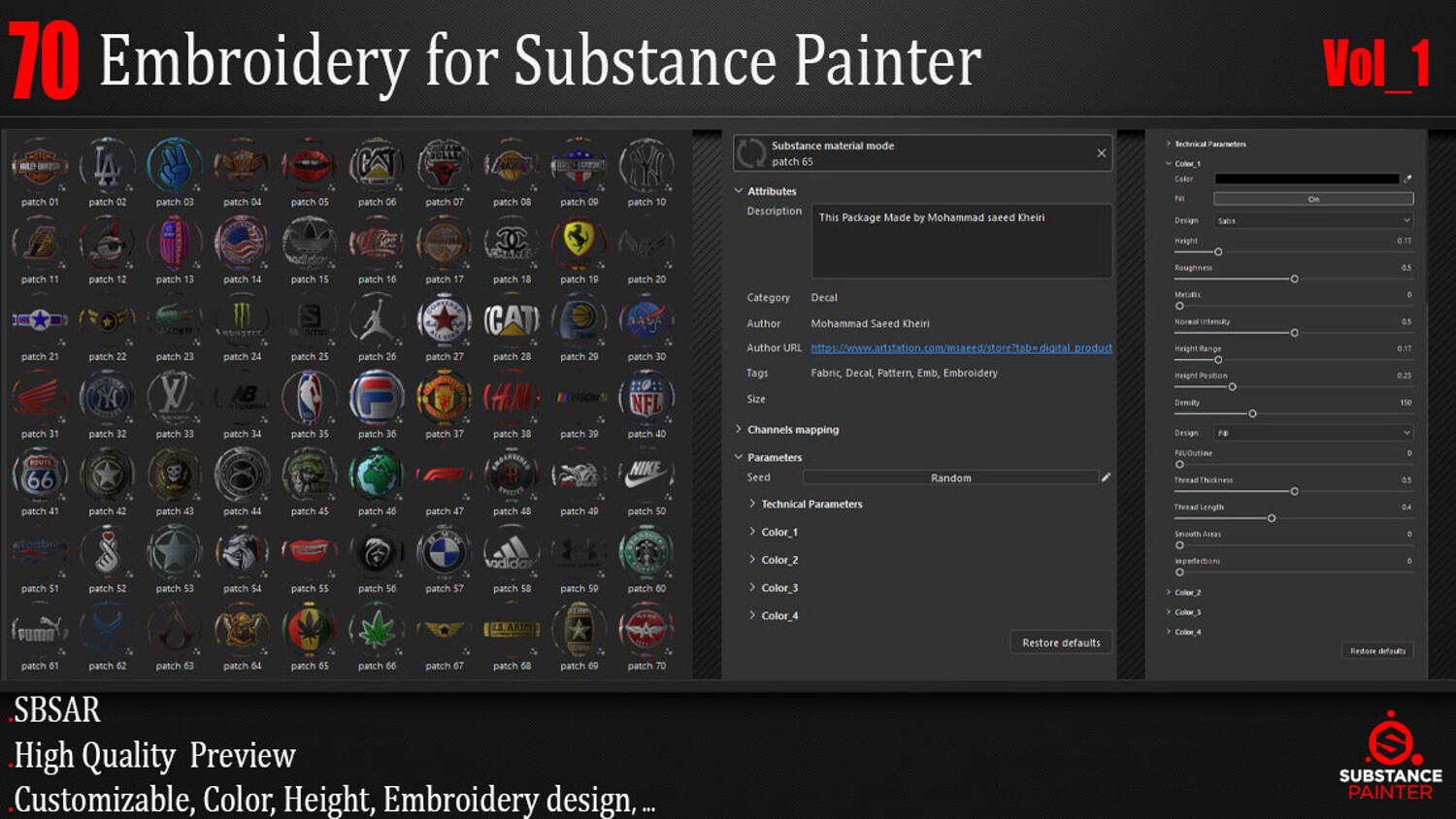Image resolution: width=1456 pixels, height=819 pixels.
Task: Select the patch 65 thumbnail in the grid
Action: 310,630
